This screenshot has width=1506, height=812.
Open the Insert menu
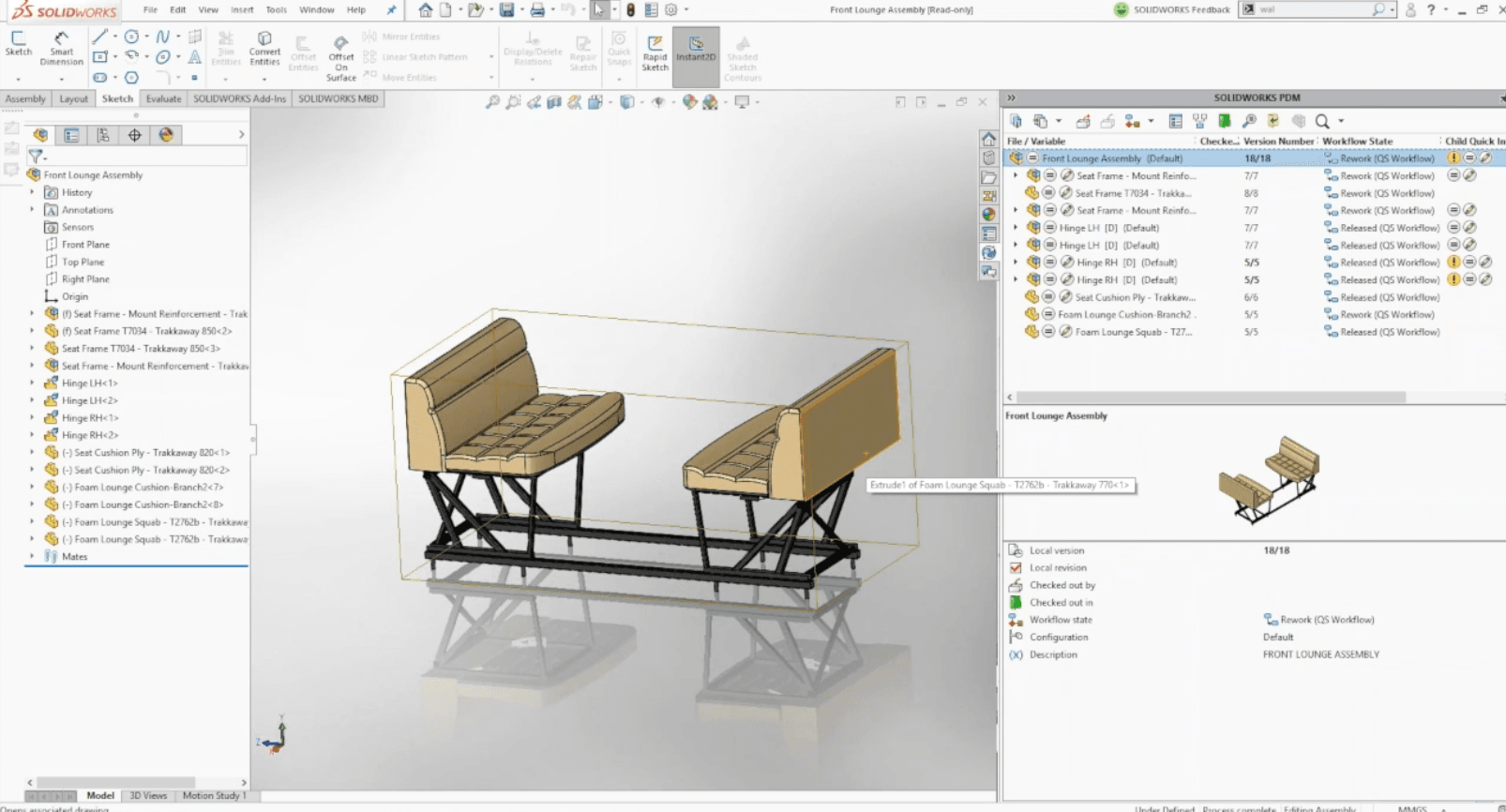click(x=242, y=9)
